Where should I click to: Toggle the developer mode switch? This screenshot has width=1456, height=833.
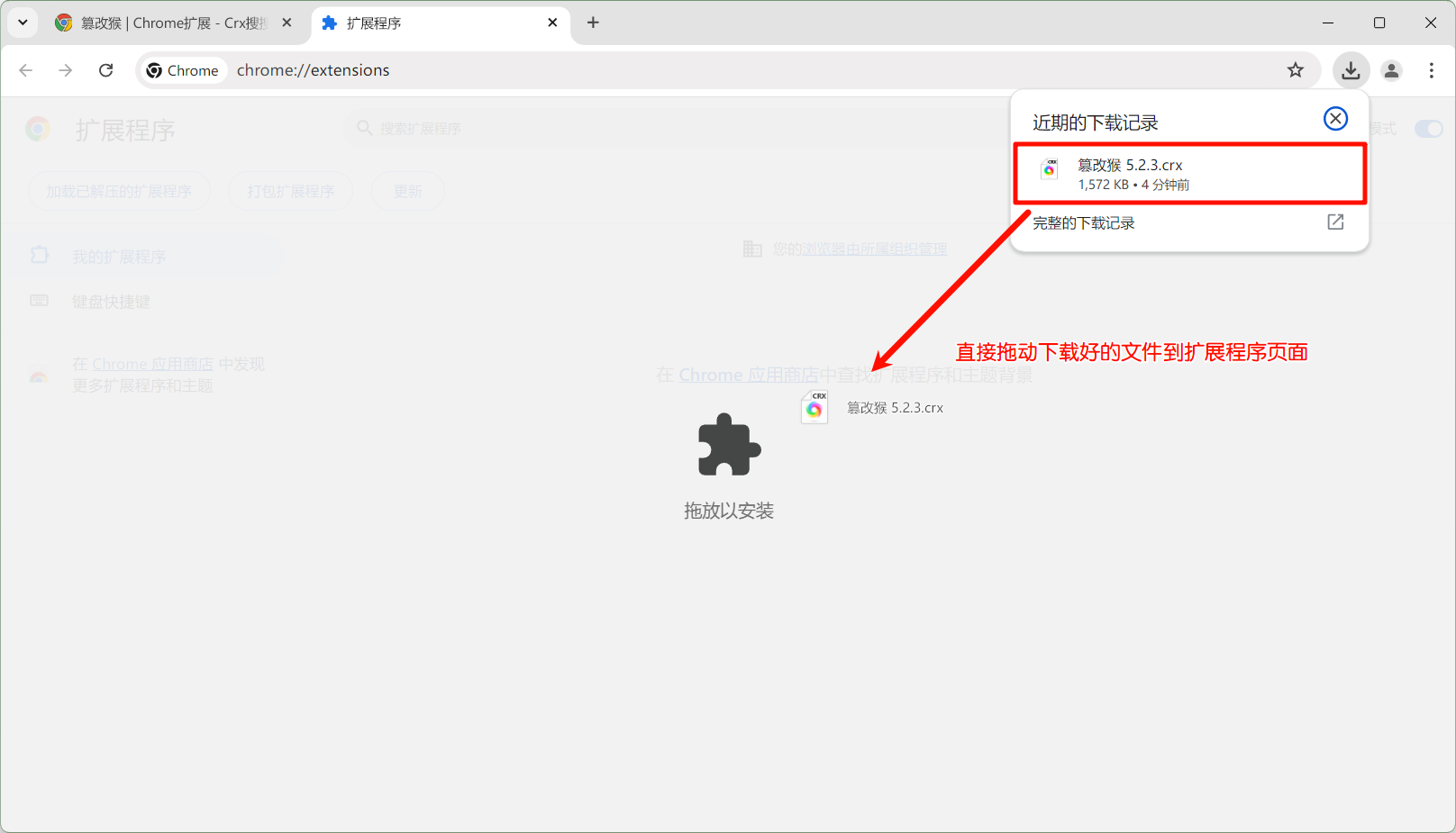coord(1428,129)
